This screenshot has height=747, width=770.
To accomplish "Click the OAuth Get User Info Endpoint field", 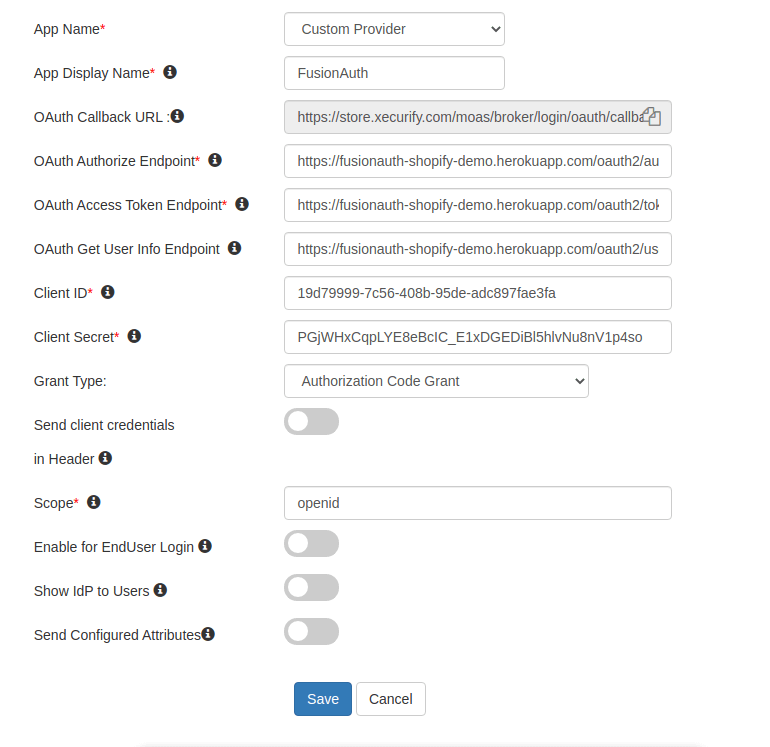I will (478, 249).
